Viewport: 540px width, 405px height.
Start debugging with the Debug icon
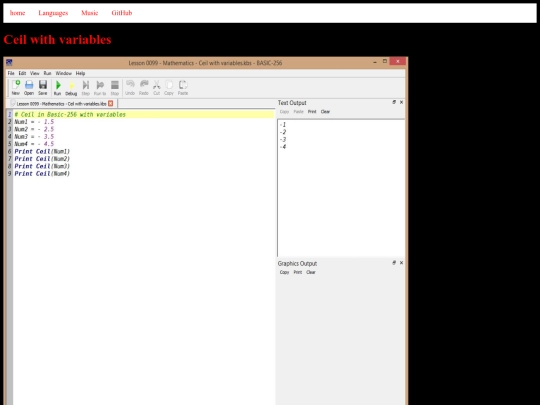71,87
